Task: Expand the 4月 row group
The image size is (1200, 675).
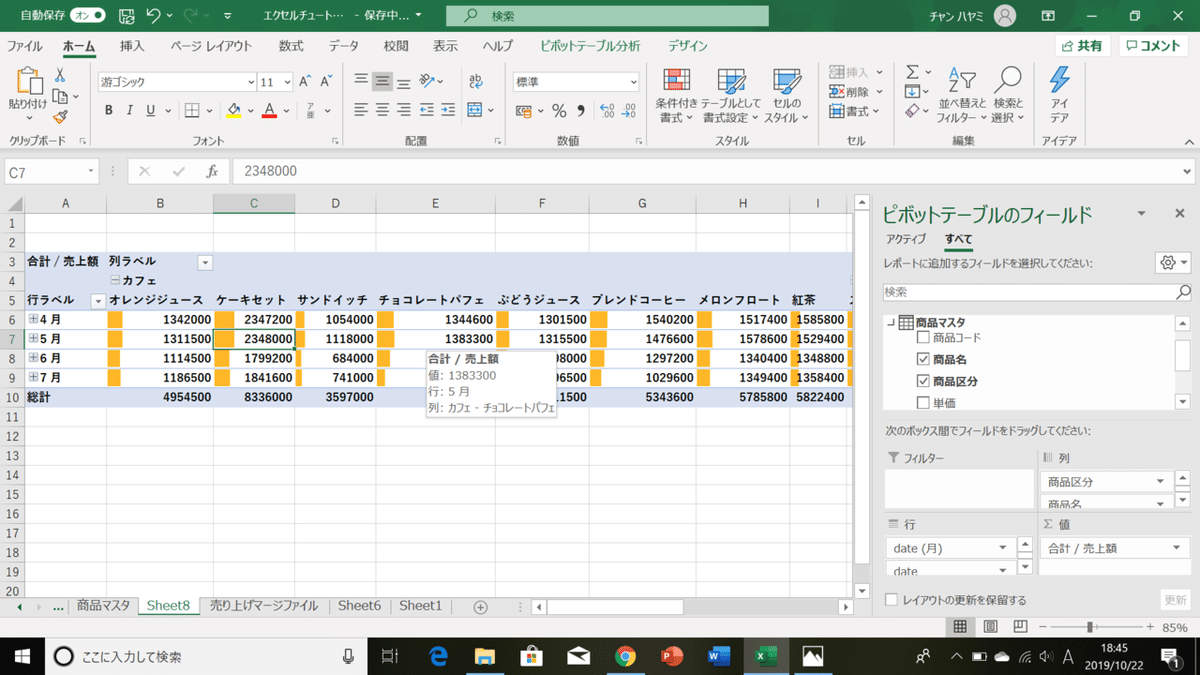Action: 33,319
